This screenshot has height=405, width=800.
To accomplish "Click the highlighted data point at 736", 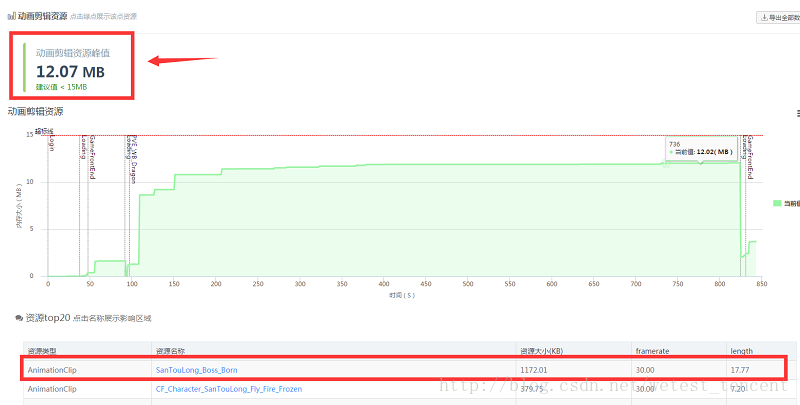I will 665,164.
